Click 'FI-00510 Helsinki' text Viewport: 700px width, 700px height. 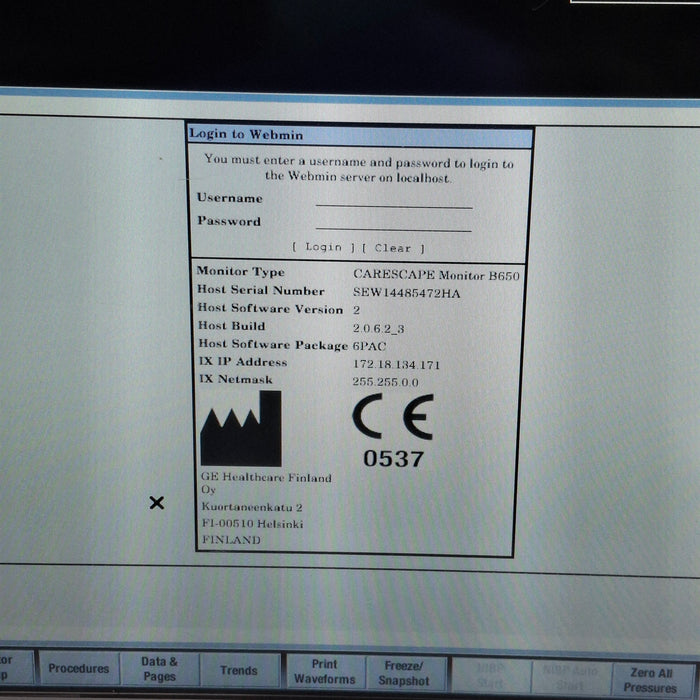point(253,523)
